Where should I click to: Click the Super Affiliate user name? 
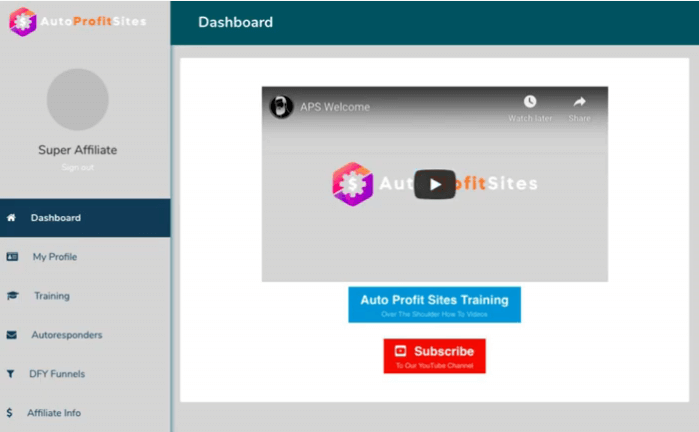point(78,150)
